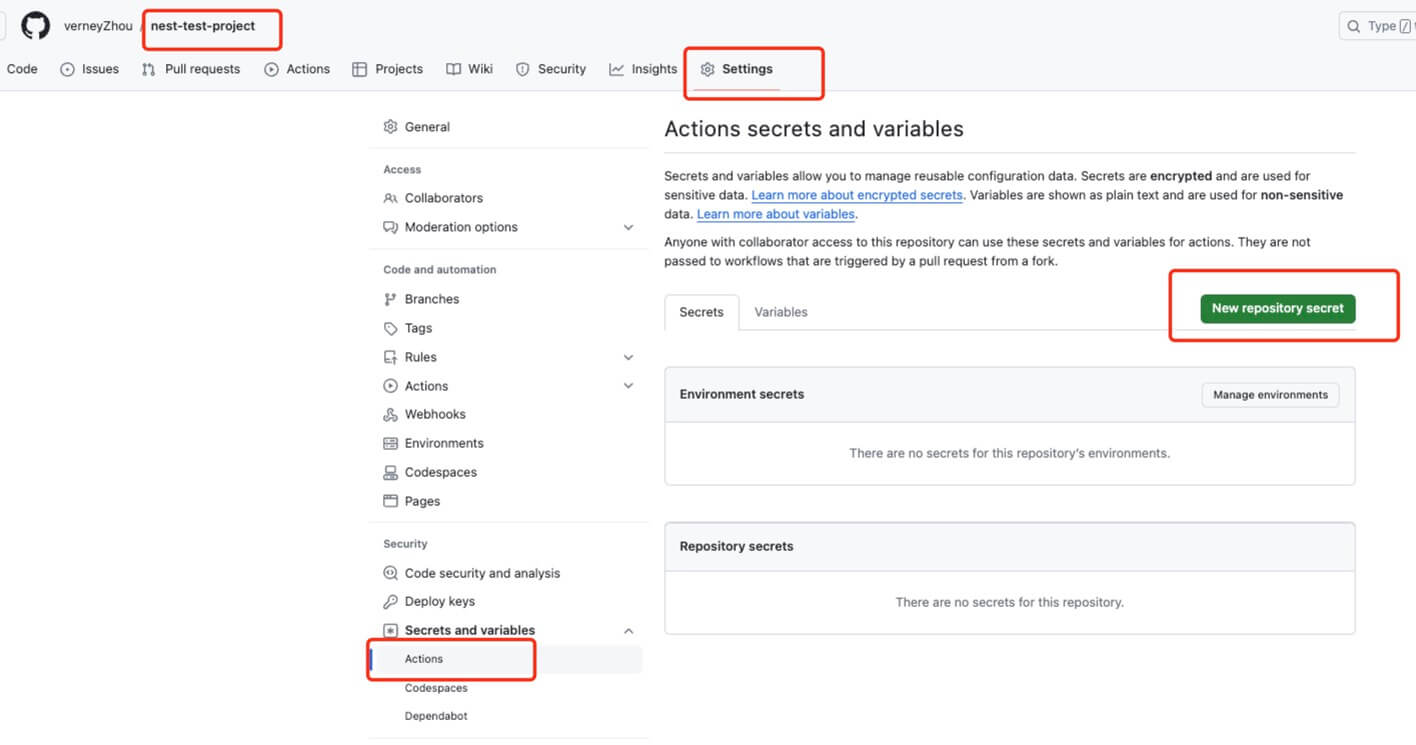Expand the Rules section chevron

[x=628, y=357]
